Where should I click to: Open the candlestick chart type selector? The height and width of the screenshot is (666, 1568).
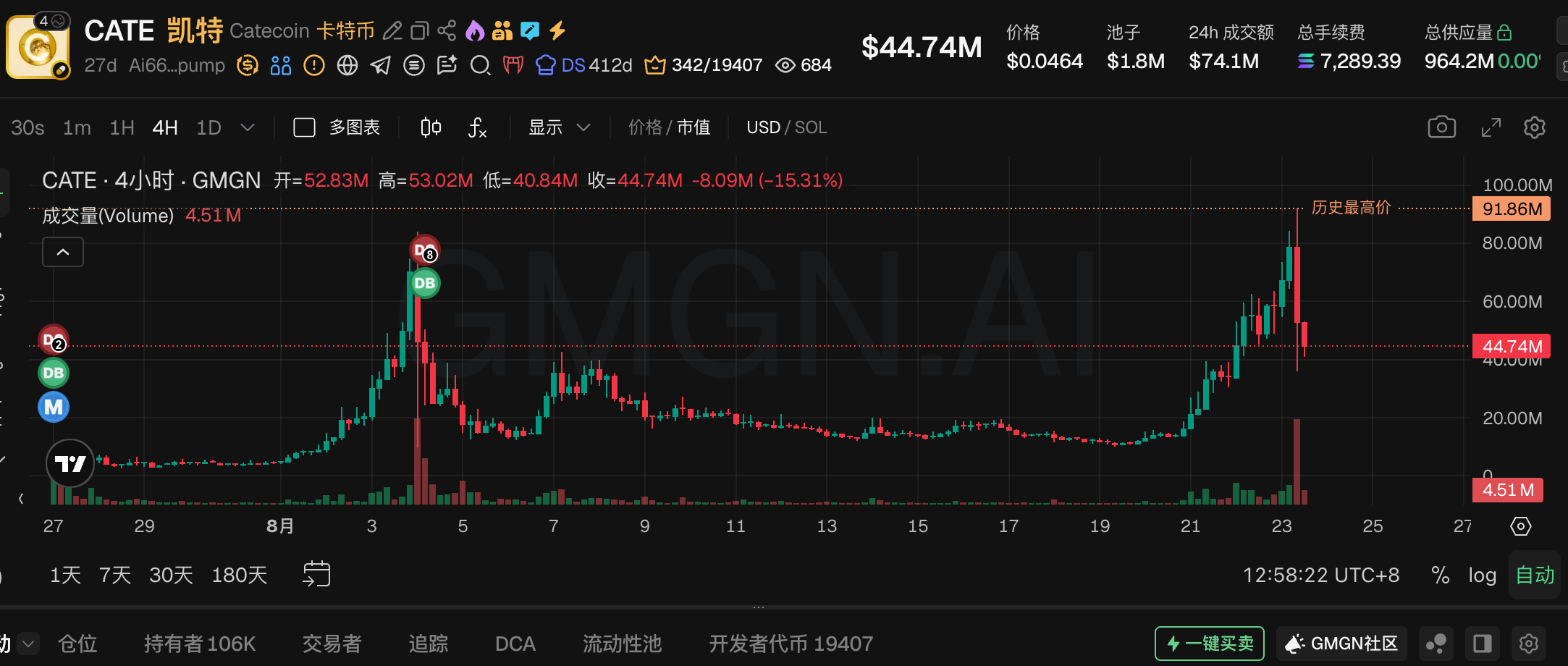431,128
